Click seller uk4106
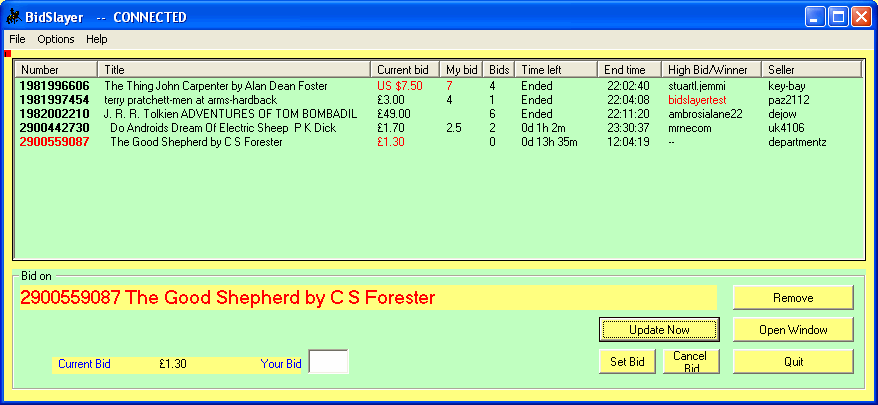The height and width of the screenshot is (405, 878). point(786,128)
